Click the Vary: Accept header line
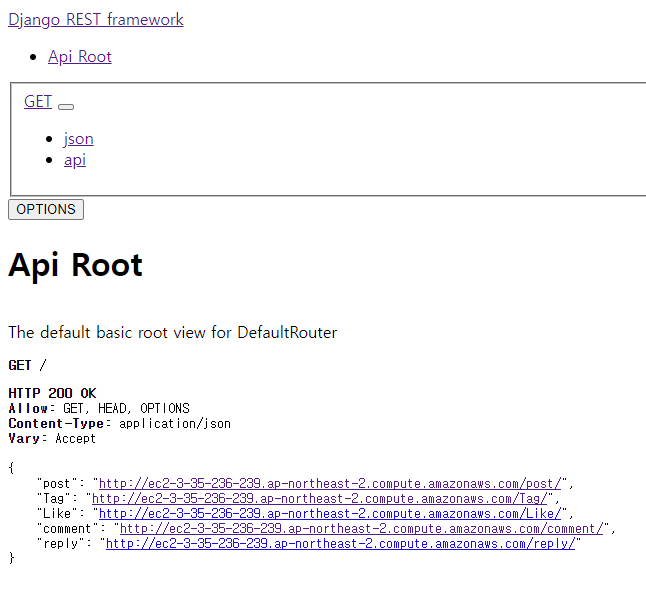The image size is (646, 609). tap(52, 438)
